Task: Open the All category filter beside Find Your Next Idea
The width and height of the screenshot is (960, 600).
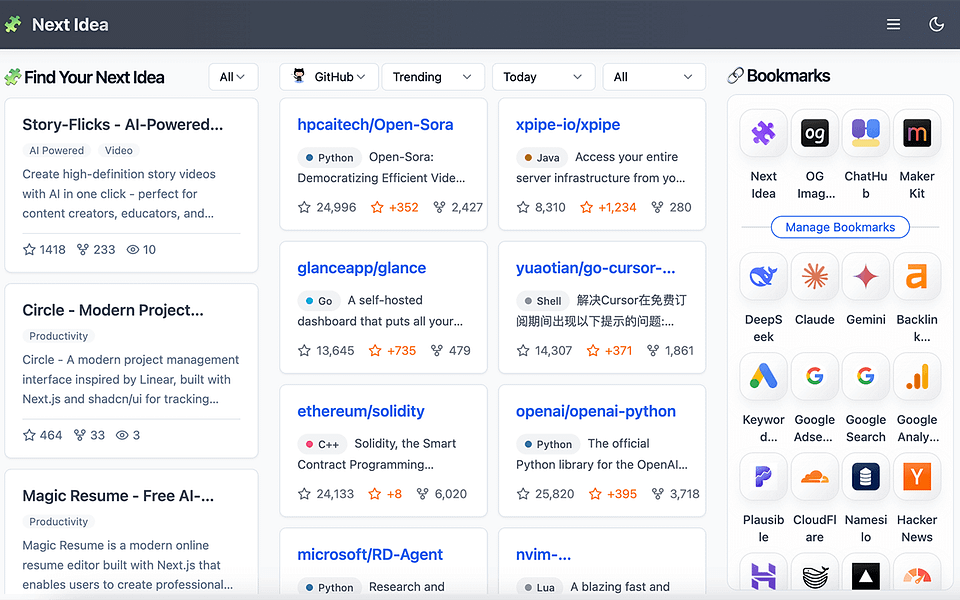Action: (x=233, y=77)
